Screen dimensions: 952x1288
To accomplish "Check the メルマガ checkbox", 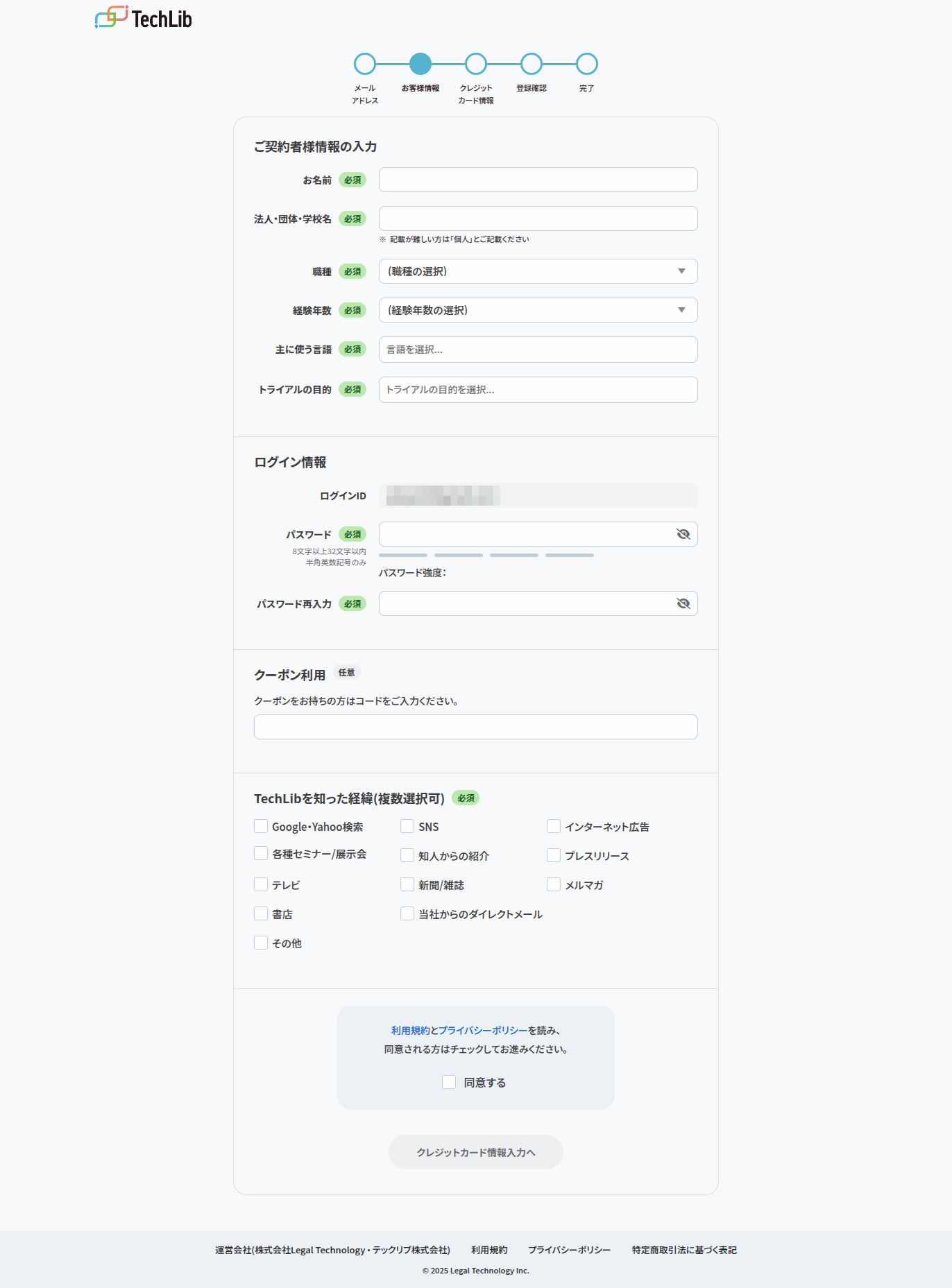I will pyautogui.click(x=554, y=884).
